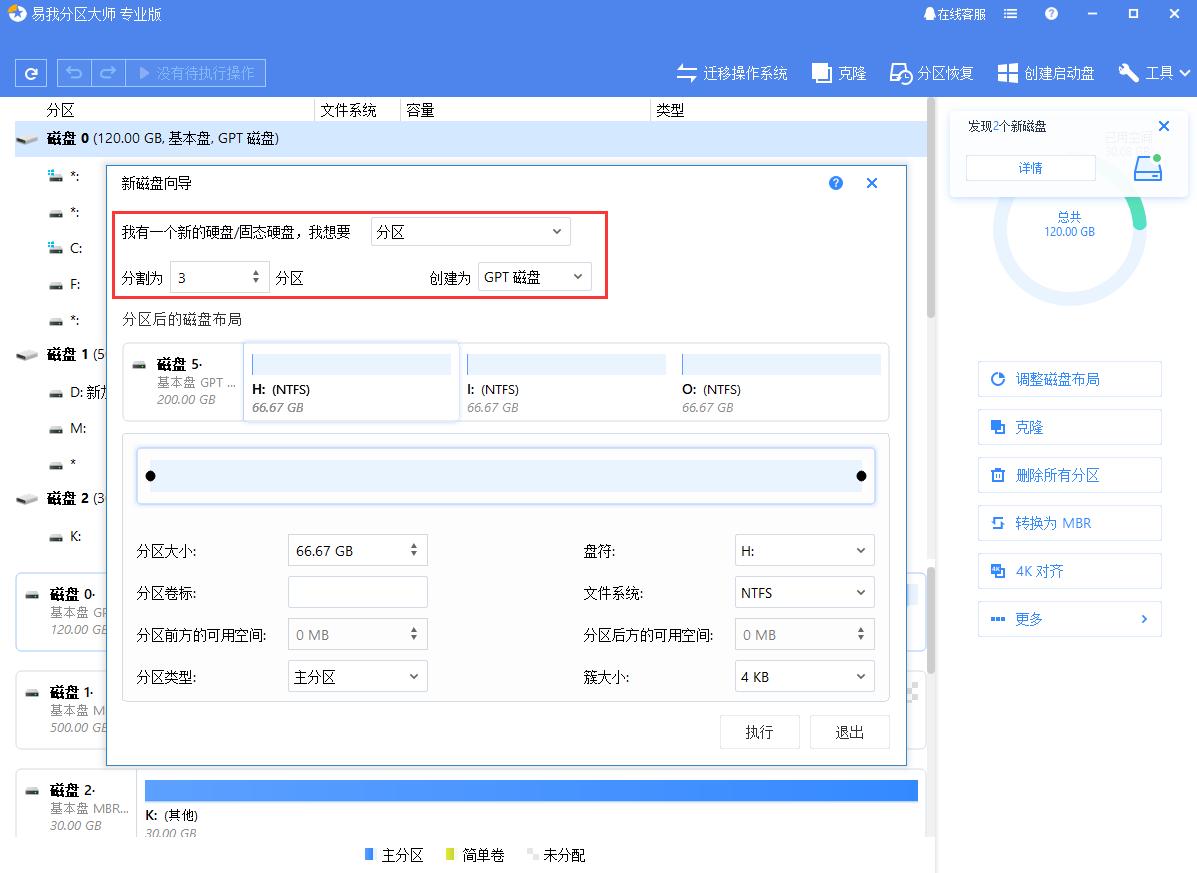Open 迁移操作系统 (Migrate OS) tool
The height and width of the screenshot is (873, 1197).
click(732, 72)
